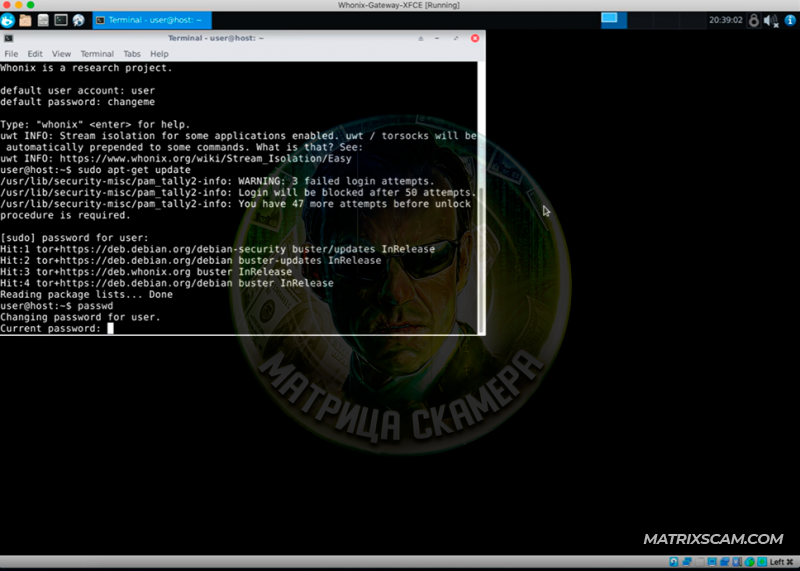The width and height of the screenshot is (800, 571).
Task: Open the web browser globe launcher
Action: [x=79, y=20]
